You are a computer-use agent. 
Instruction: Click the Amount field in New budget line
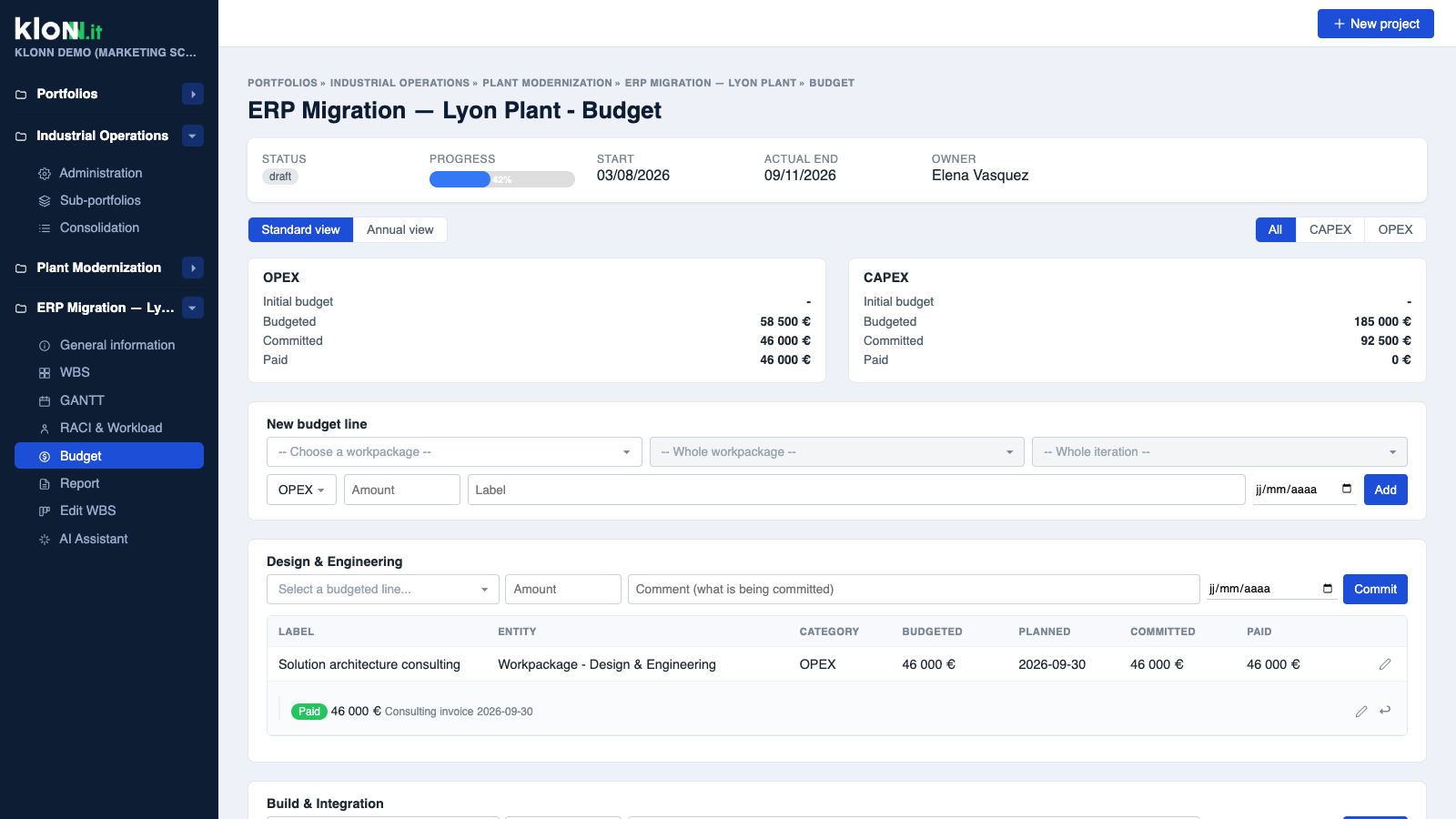[402, 490]
